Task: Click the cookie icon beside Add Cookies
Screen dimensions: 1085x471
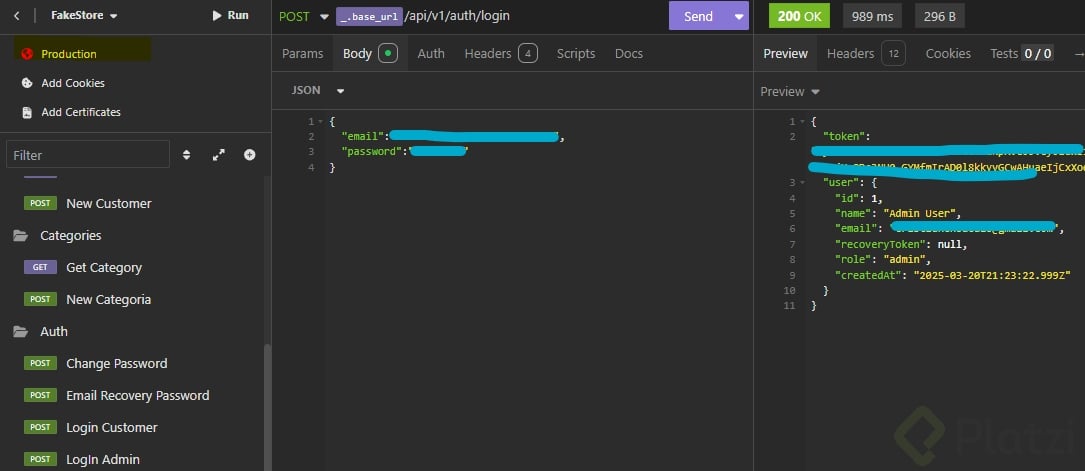Action: click(x=27, y=83)
